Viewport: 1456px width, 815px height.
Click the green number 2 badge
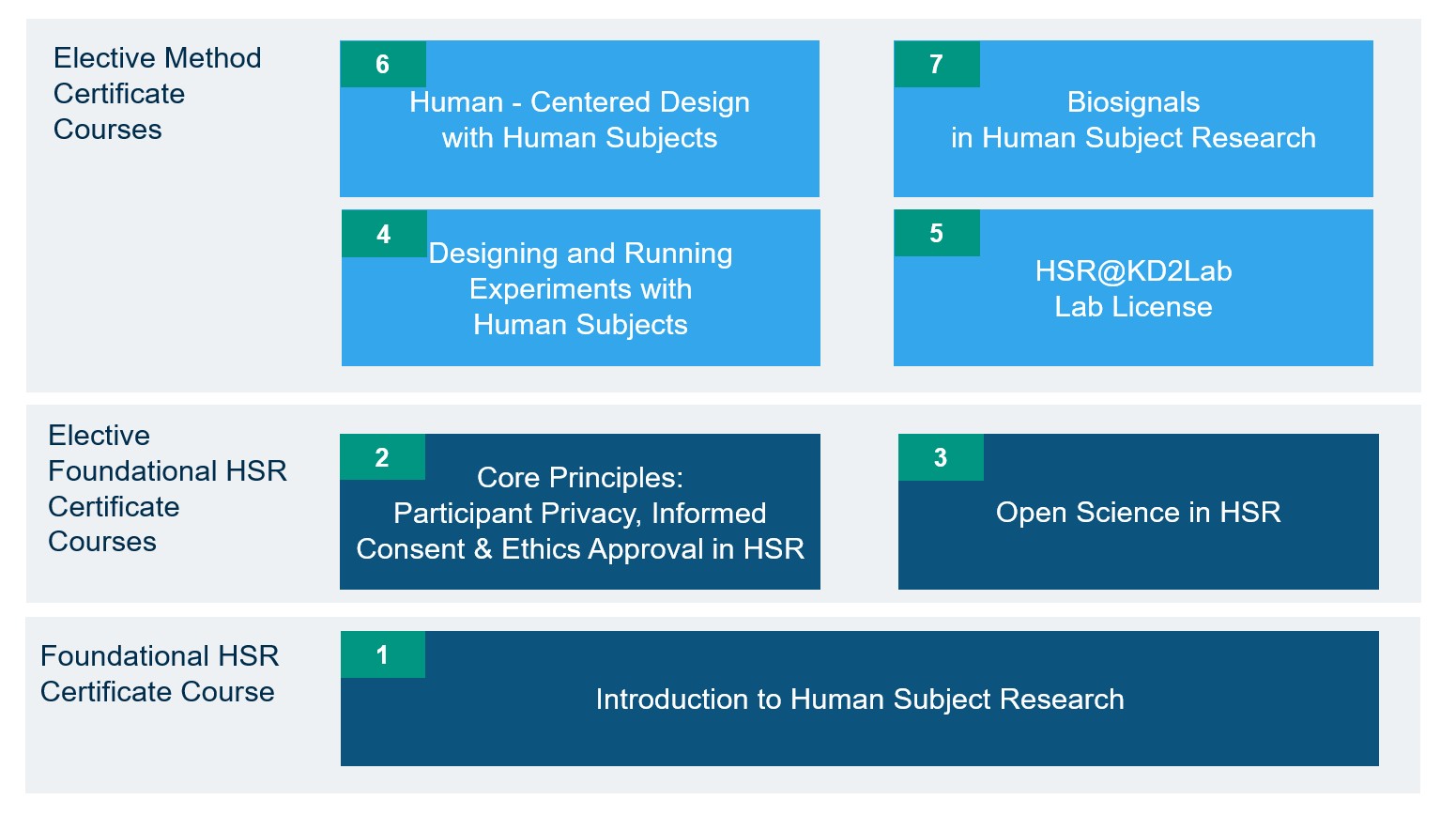(382, 457)
